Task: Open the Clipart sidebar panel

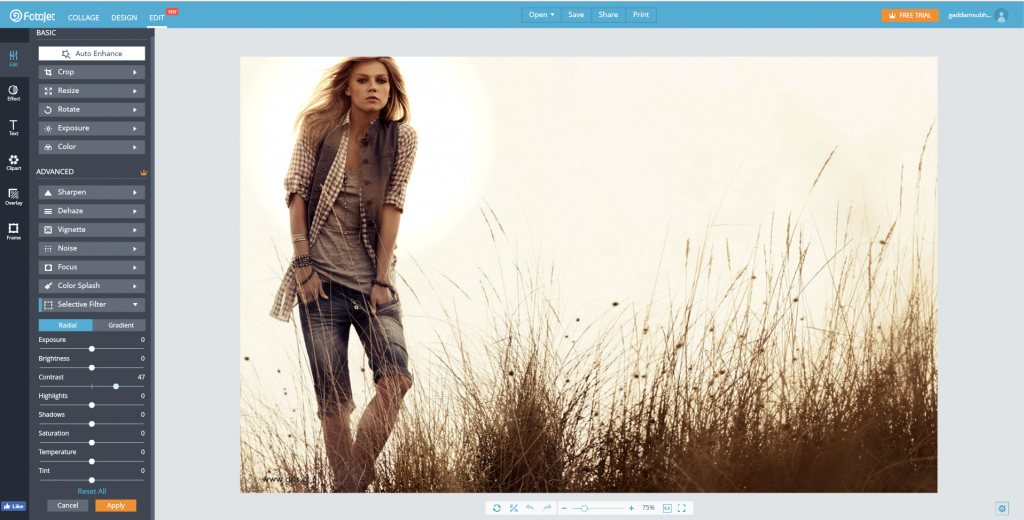Action: 13,163
